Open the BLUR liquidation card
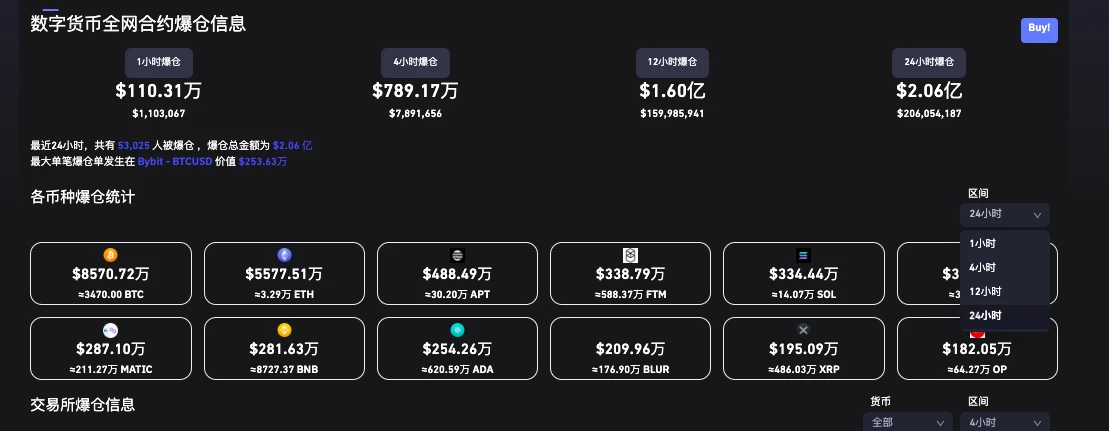 [630, 349]
